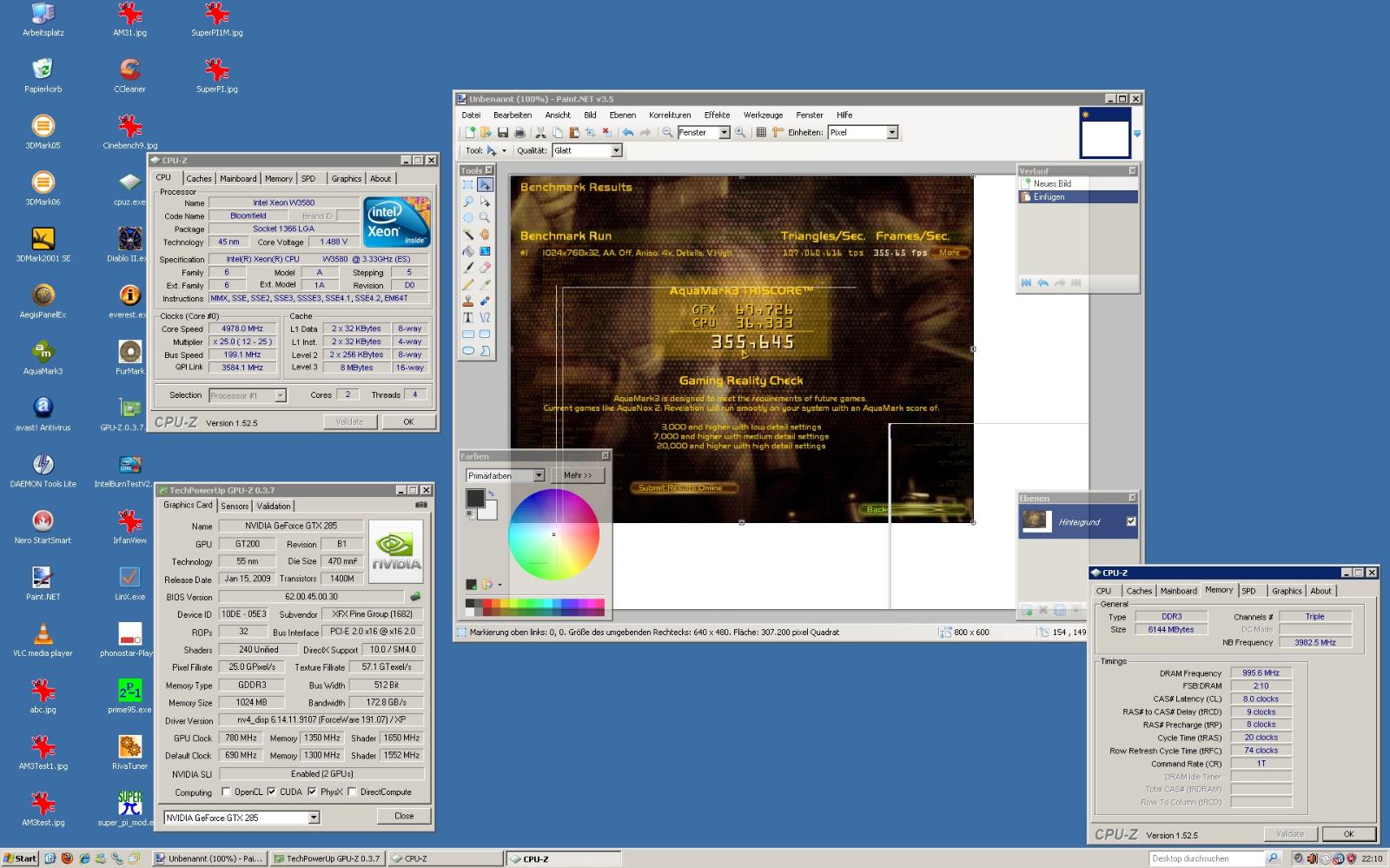Switch to Mainboard tab in left CPU-Z window
This screenshot has width=1390, height=868.
tap(238, 178)
